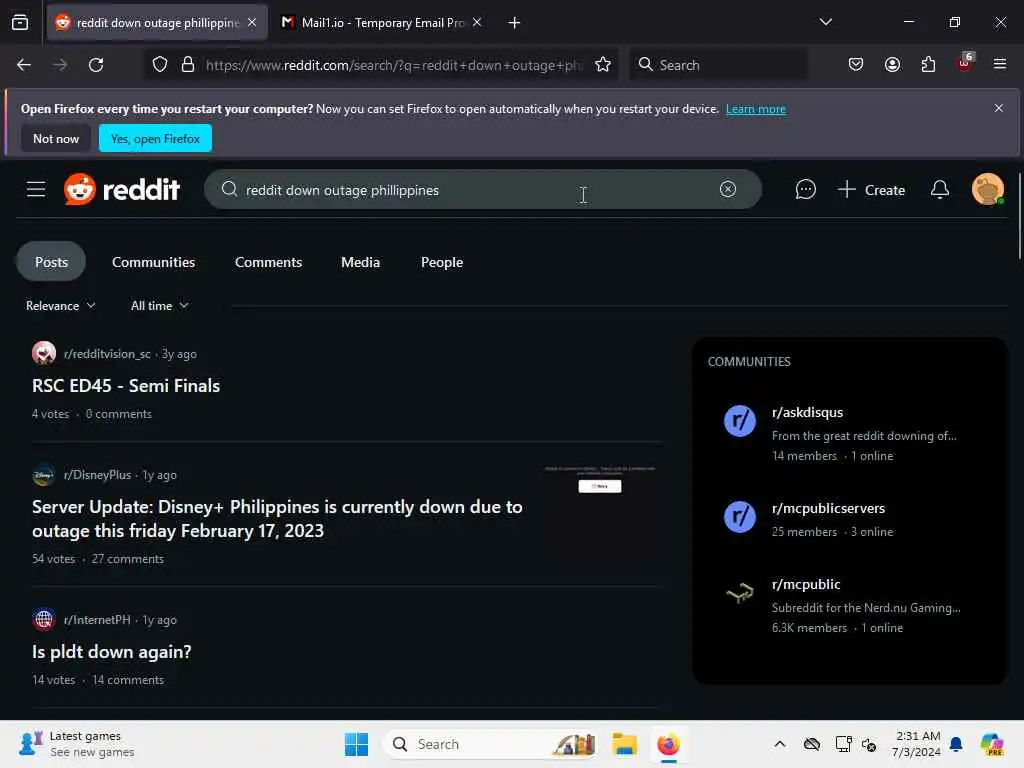This screenshot has width=1024, height=768.
Task: Go back to previous page
Action: click(24, 65)
